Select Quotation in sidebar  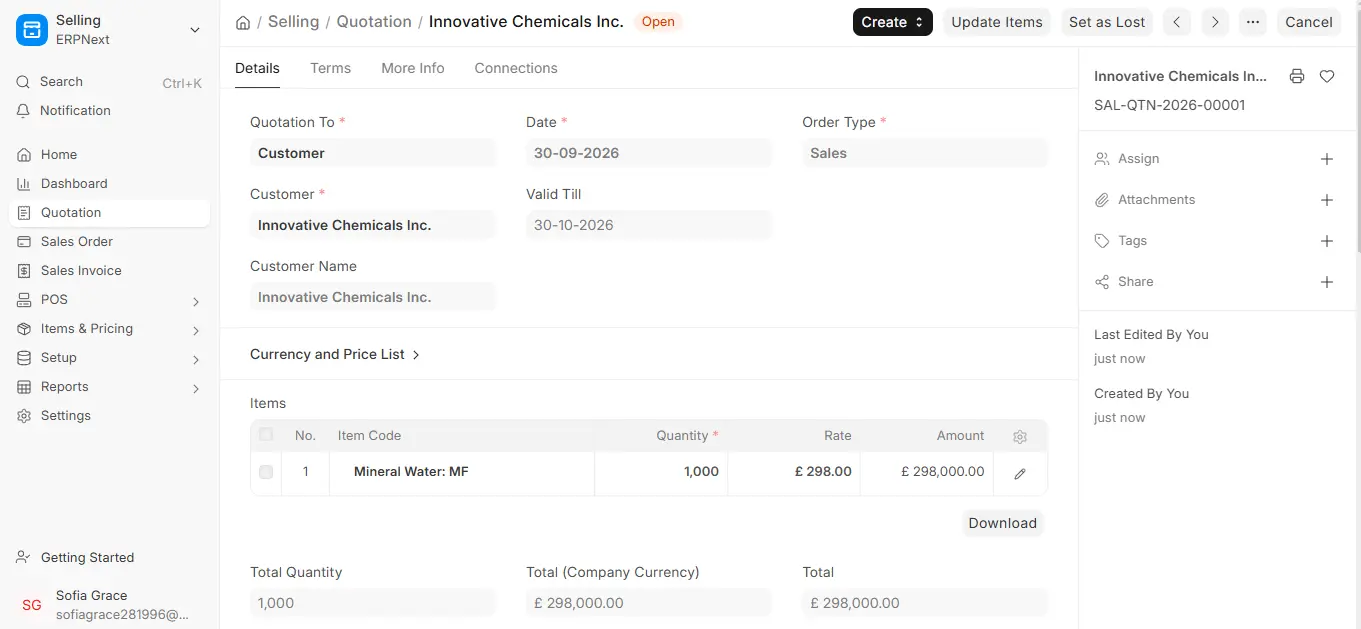coord(109,213)
